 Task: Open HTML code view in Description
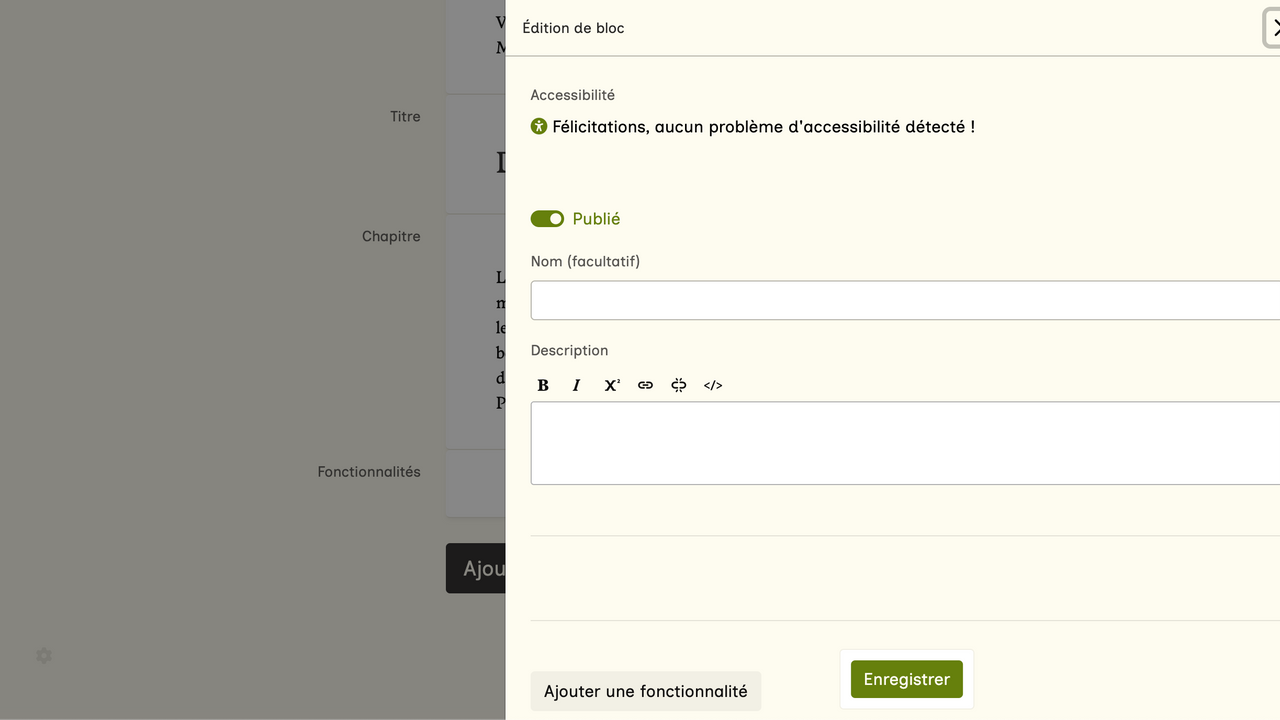click(713, 385)
